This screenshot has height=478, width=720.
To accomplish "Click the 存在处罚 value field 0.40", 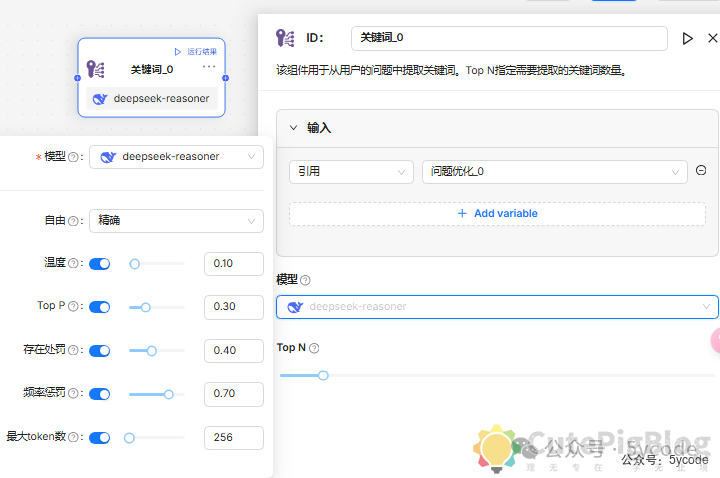I will pyautogui.click(x=234, y=351).
